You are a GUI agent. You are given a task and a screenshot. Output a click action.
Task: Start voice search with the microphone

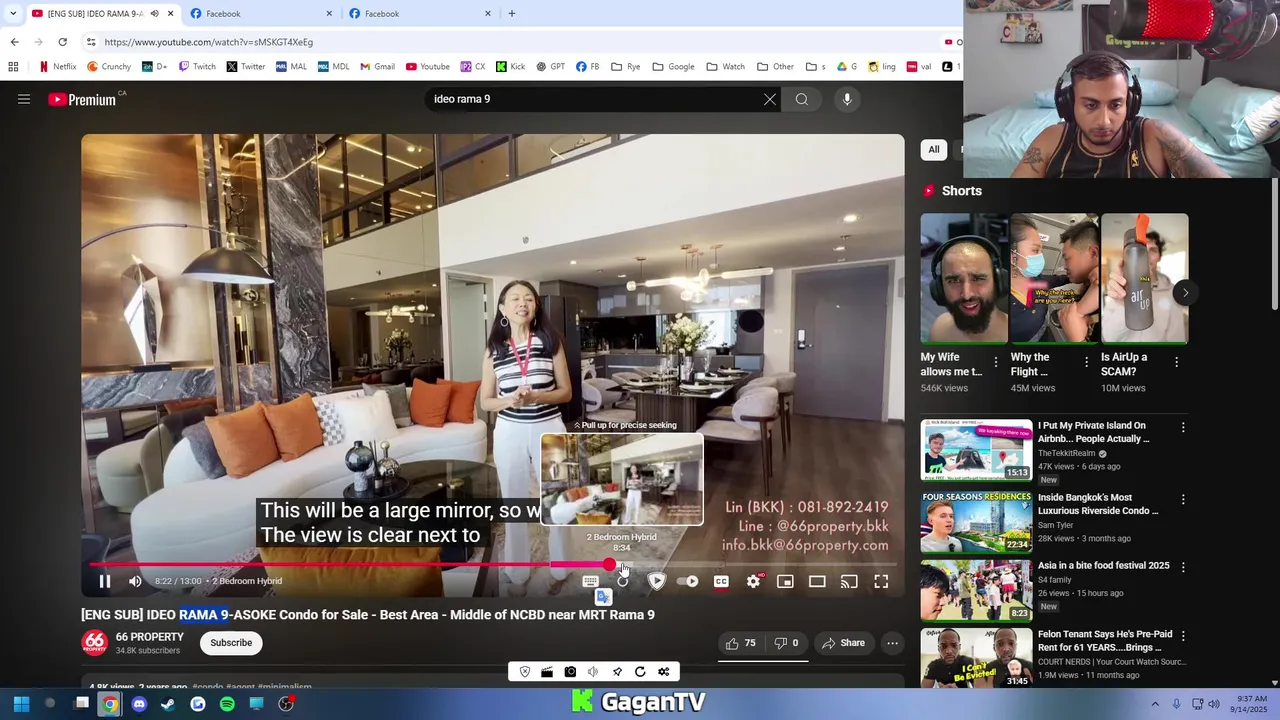(x=847, y=99)
